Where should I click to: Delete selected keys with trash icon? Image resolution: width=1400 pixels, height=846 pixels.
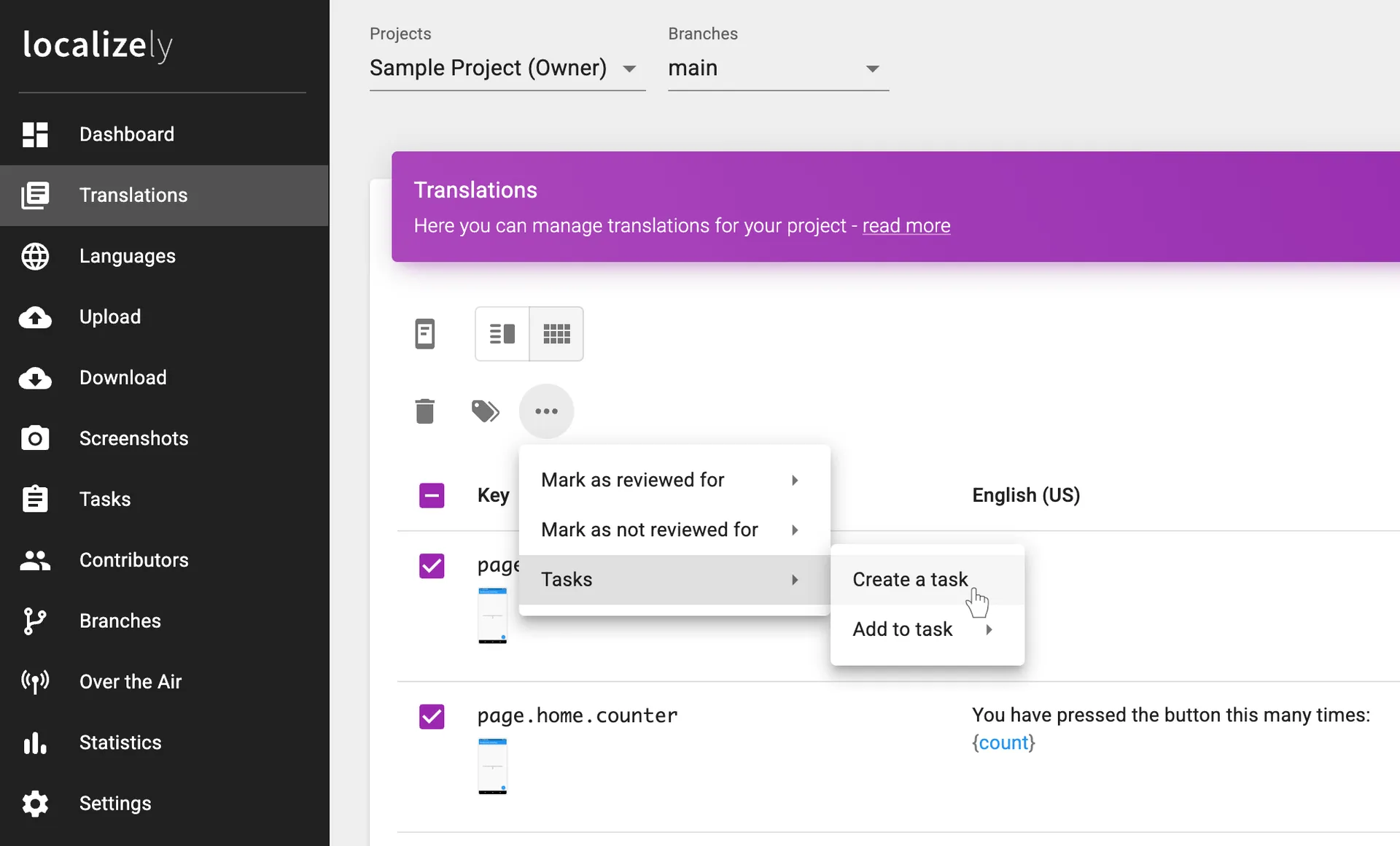click(426, 411)
